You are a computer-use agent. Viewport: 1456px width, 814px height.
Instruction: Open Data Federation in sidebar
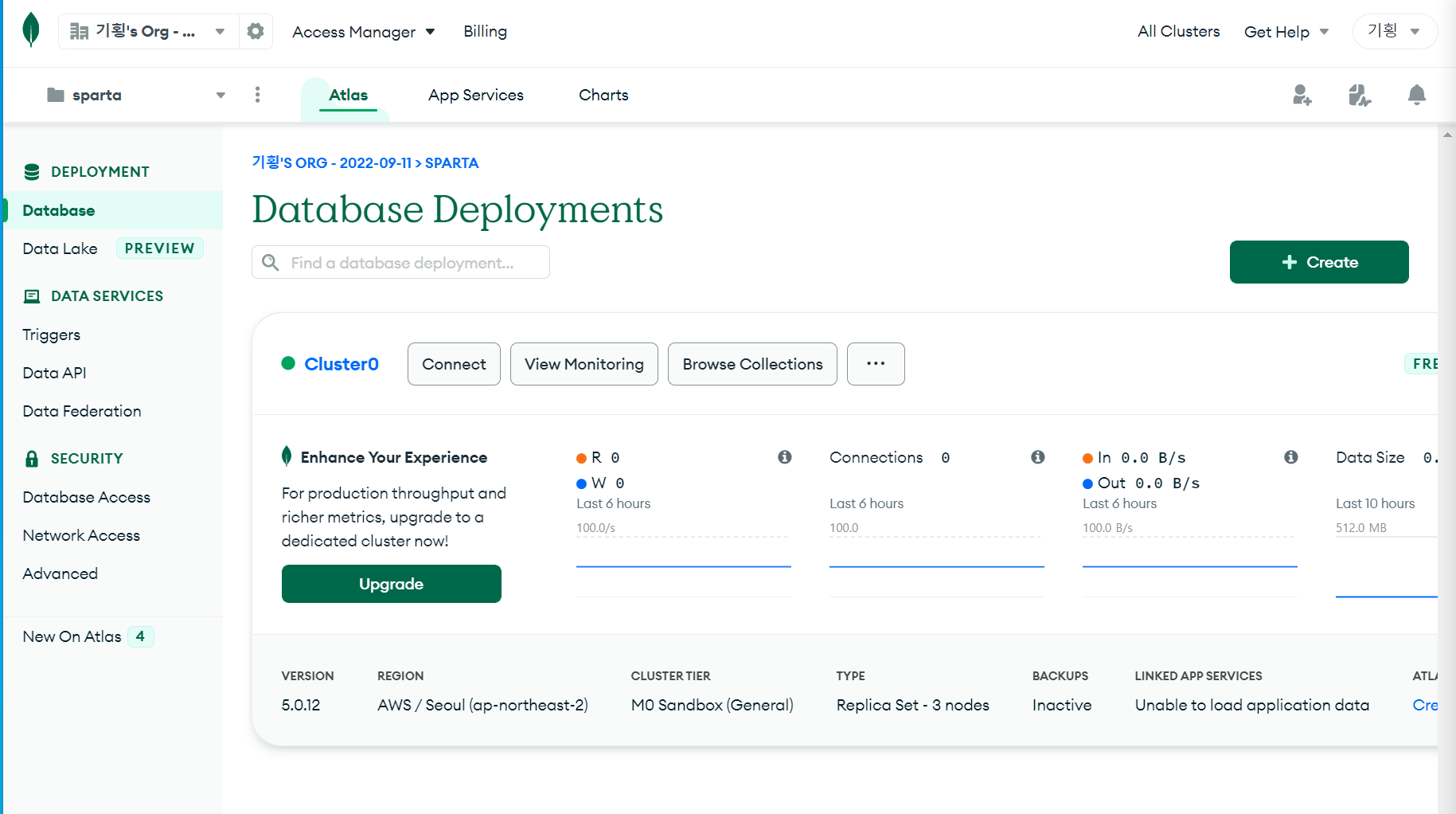point(82,411)
